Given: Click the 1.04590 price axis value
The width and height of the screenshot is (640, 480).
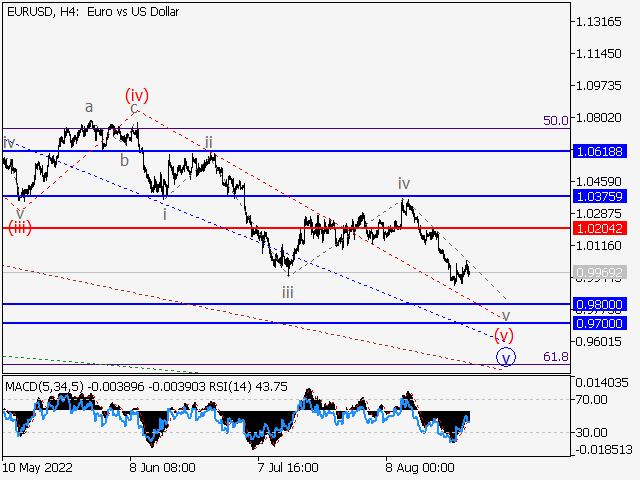Looking at the screenshot, I should pyautogui.click(x=598, y=182).
